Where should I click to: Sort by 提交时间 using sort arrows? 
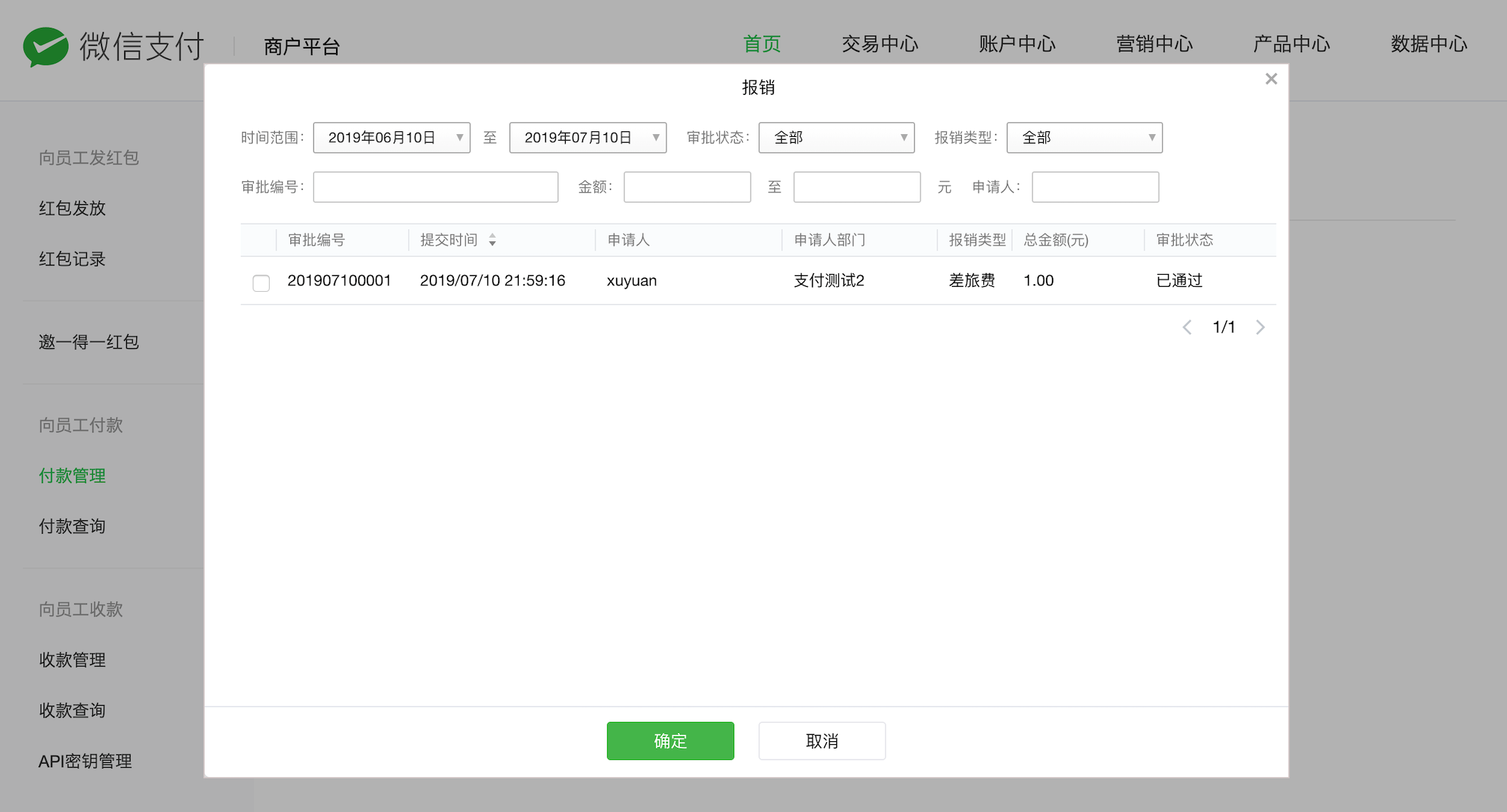point(492,240)
